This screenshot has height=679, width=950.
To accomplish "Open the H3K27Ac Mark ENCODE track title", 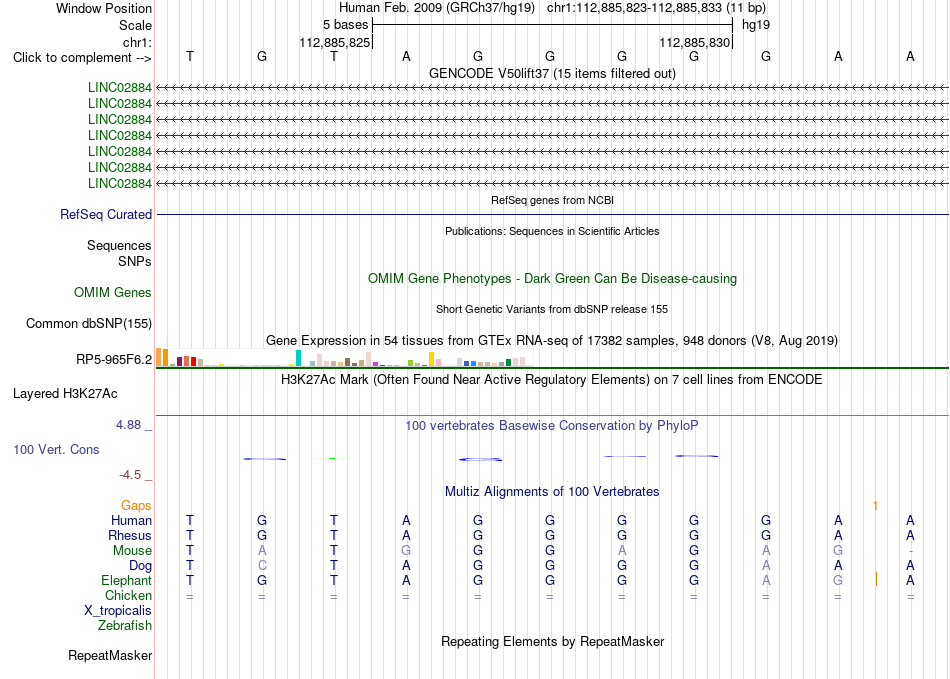I will [x=552, y=380].
